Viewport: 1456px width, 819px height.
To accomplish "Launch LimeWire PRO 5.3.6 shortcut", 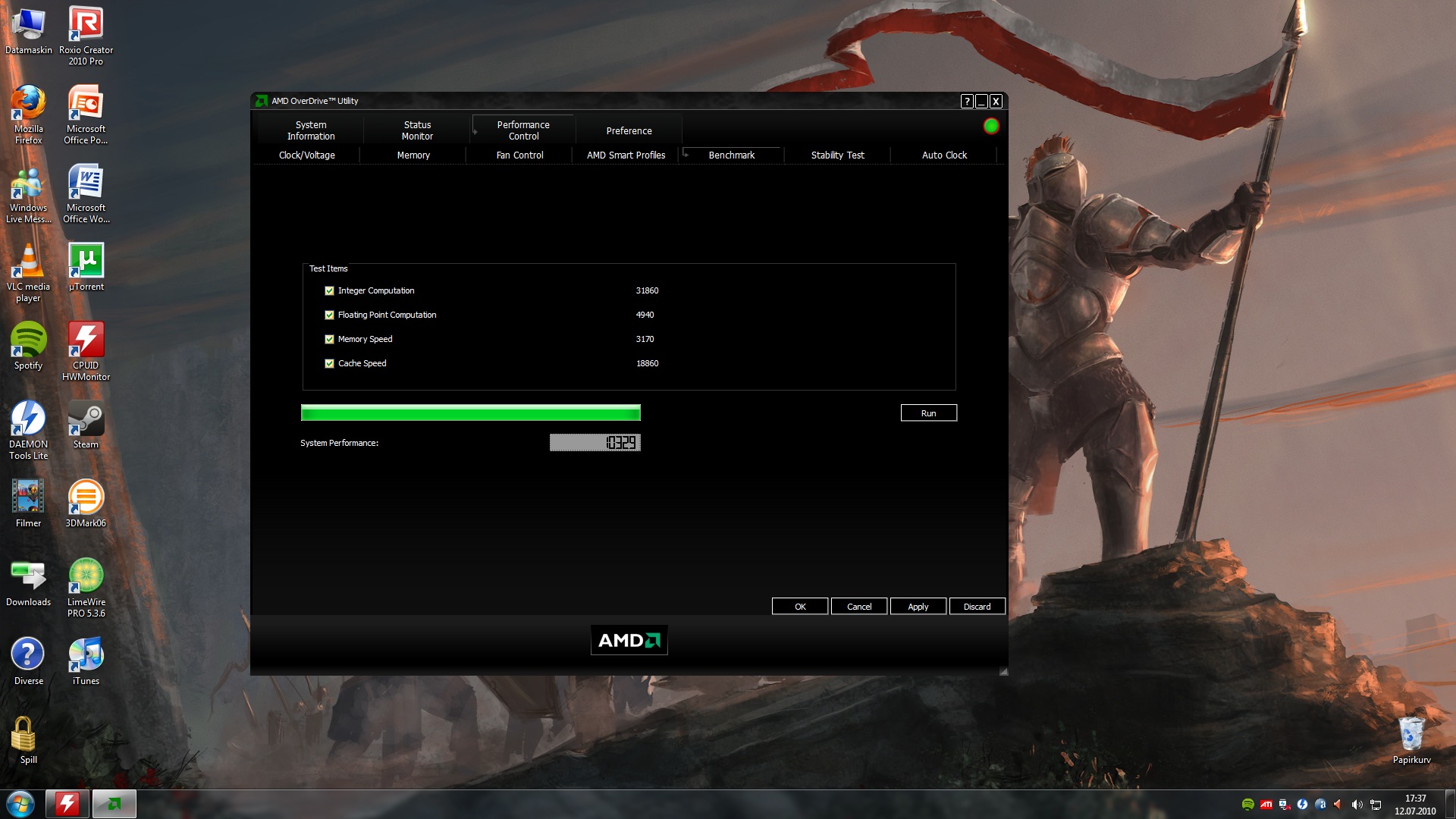I will coord(86,588).
